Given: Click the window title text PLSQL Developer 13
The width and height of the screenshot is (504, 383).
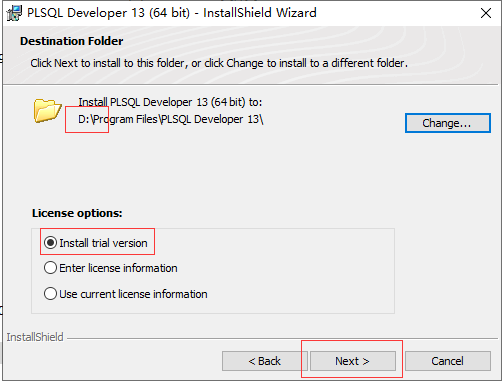Looking at the screenshot, I should click(x=86, y=13).
